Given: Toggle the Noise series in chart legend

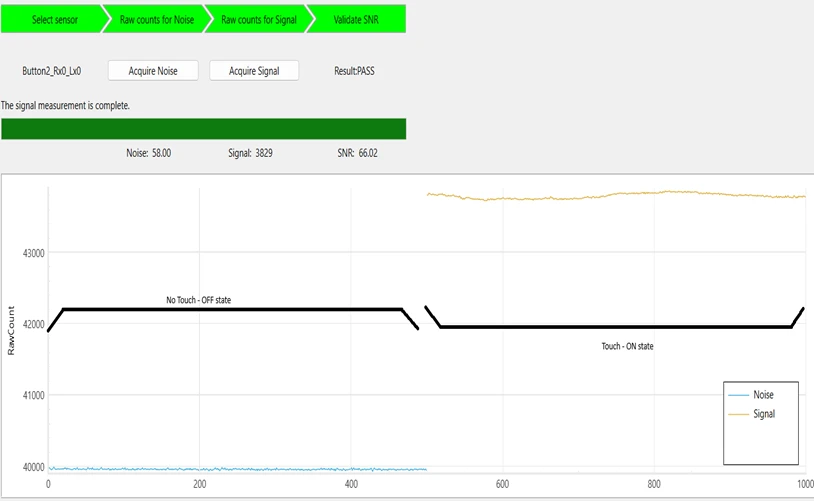Looking at the screenshot, I should (x=762, y=395).
